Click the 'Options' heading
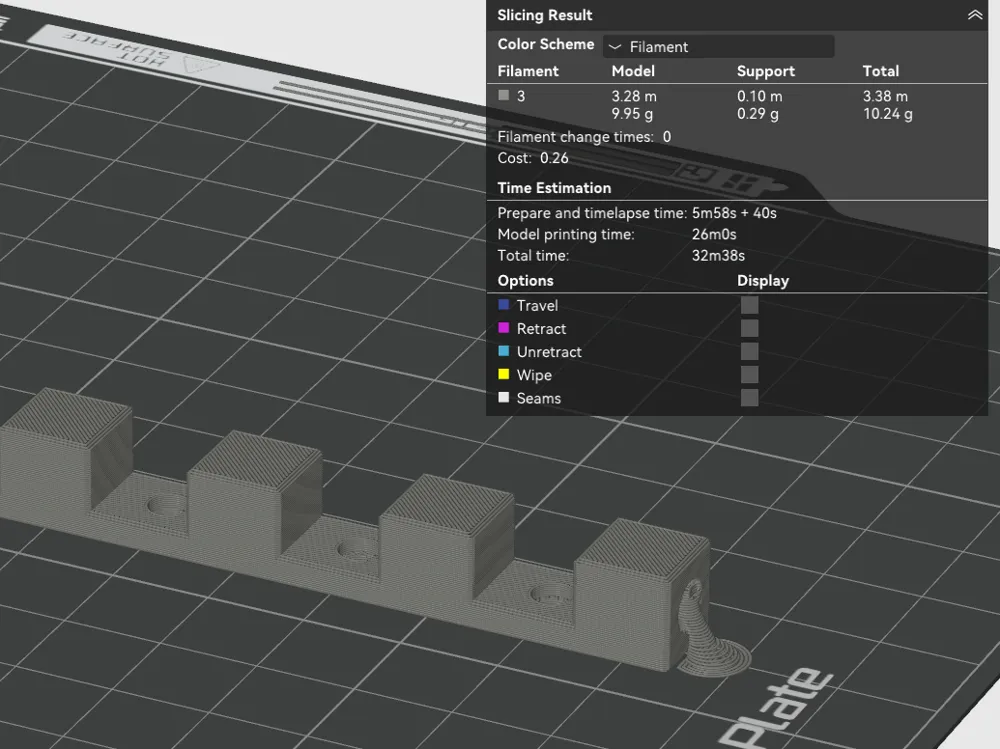Screen dimensions: 1000x749 (526, 281)
